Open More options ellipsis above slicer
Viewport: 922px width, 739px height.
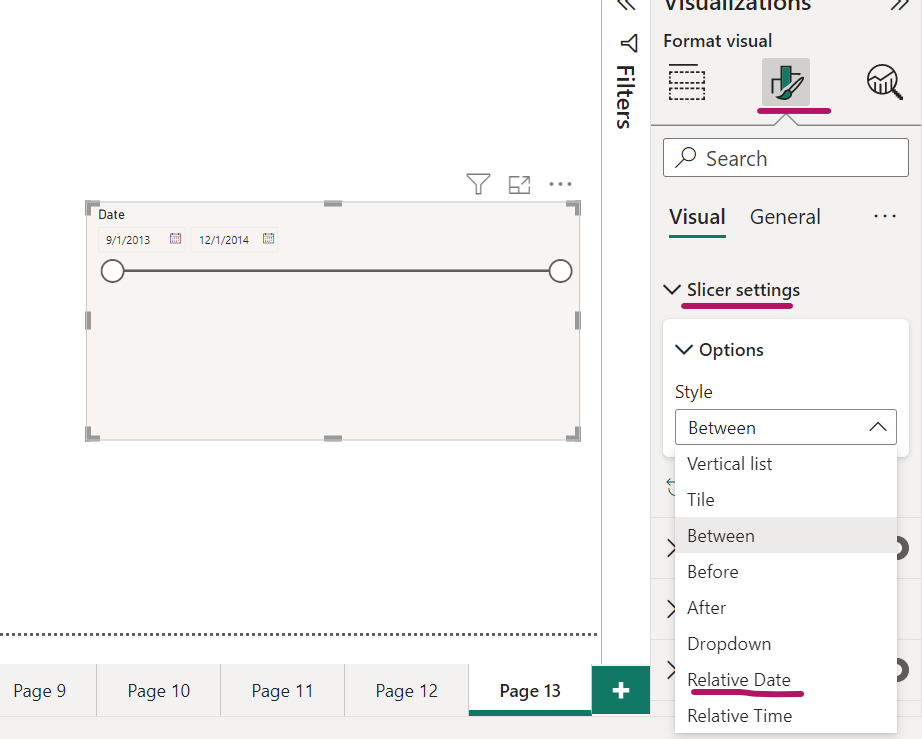coord(560,184)
